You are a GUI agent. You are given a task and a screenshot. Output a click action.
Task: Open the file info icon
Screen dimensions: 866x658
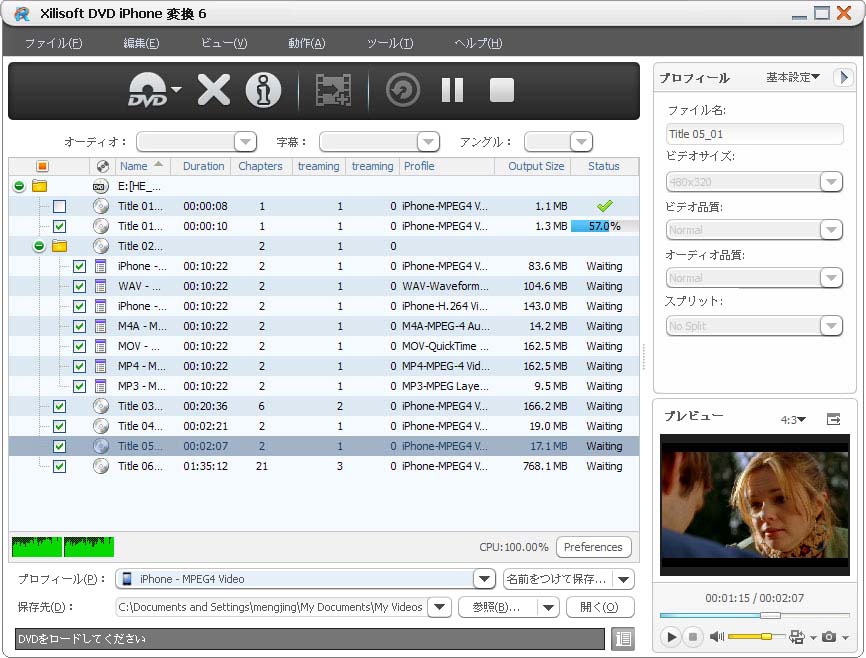pyautogui.click(x=264, y=91)
